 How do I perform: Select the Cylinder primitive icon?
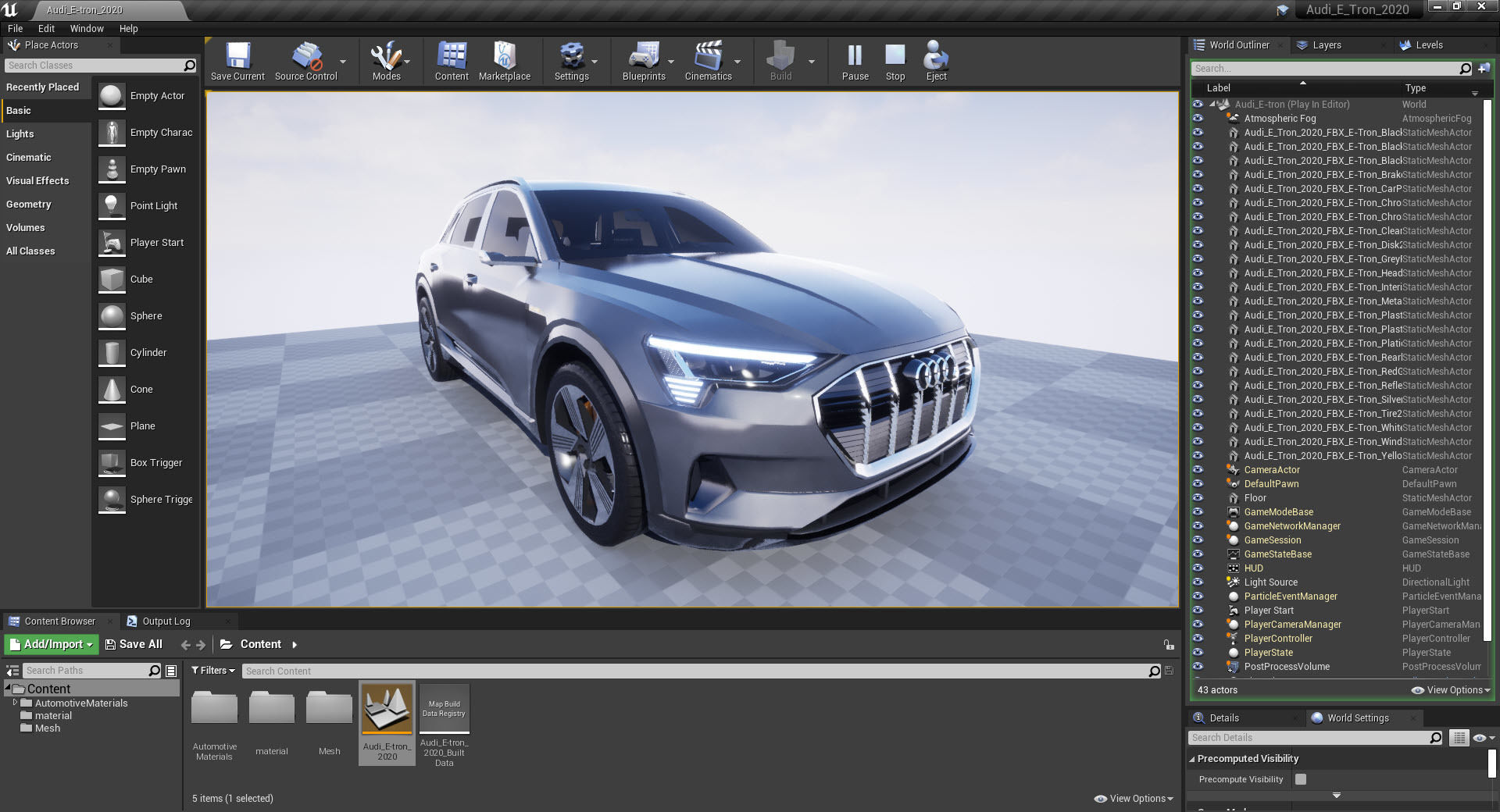112,353
